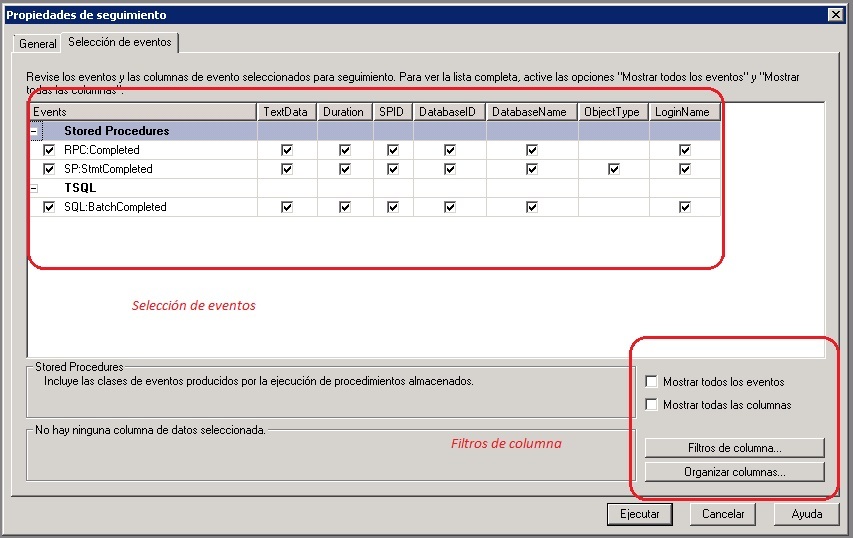Viewport: 853px width, 538px height.
Task: Click the SPID column header
Action: point(393,112)
